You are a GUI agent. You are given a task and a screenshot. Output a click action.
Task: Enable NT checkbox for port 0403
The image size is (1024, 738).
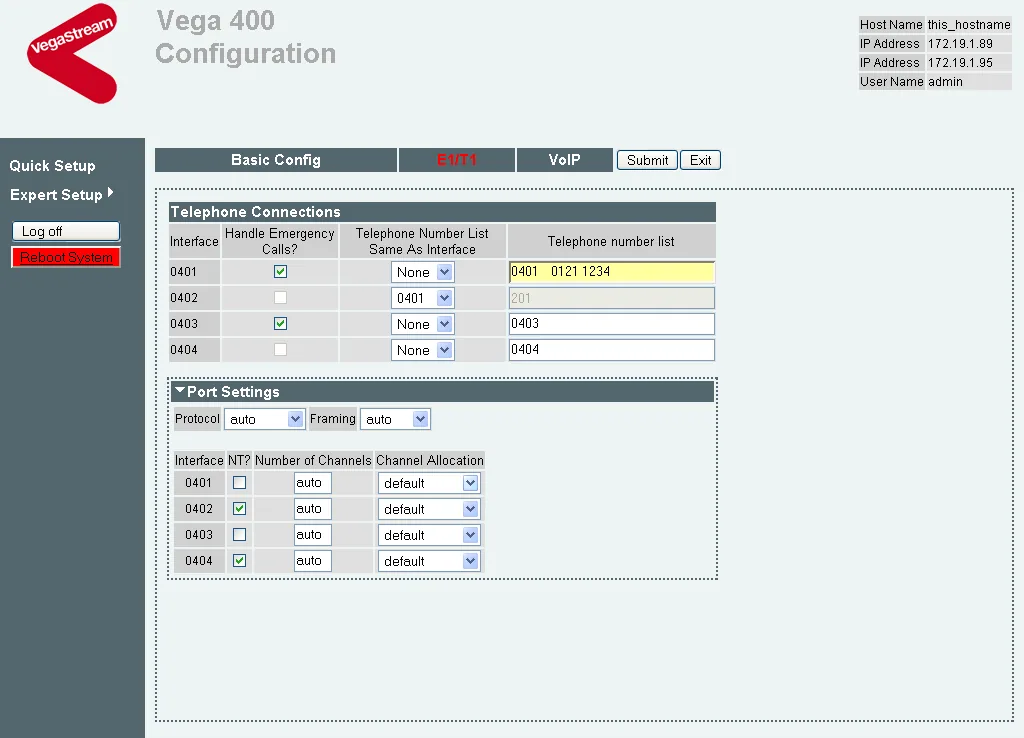pyautogui.click(x=240, y=535)
